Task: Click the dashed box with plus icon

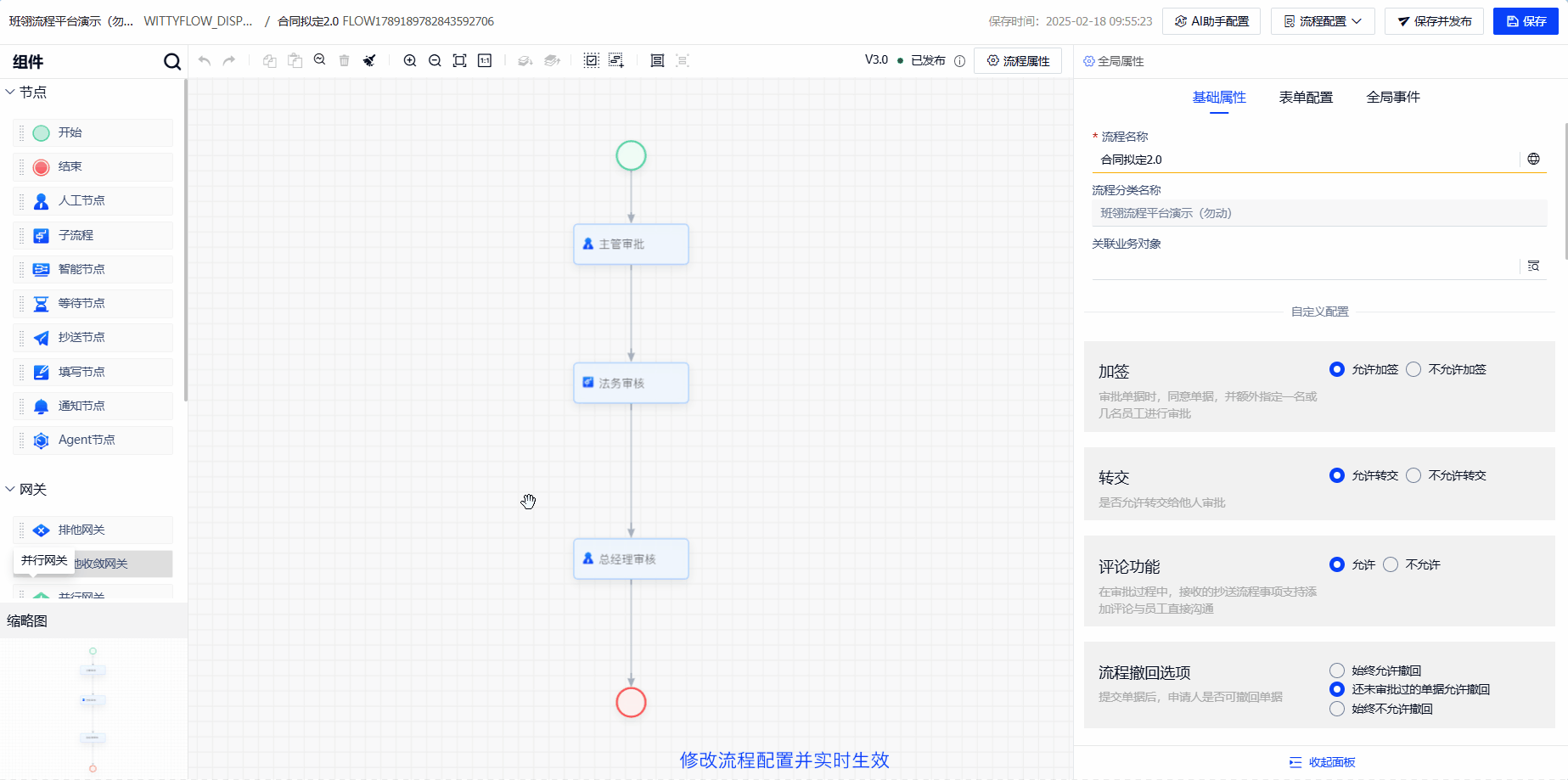Action: 616,60
